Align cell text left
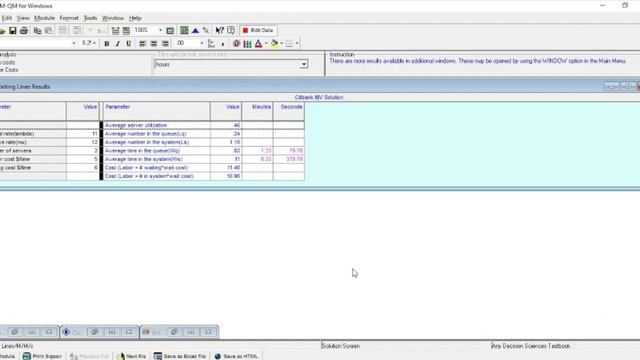640x360 pixels. [x=142, y=44]
